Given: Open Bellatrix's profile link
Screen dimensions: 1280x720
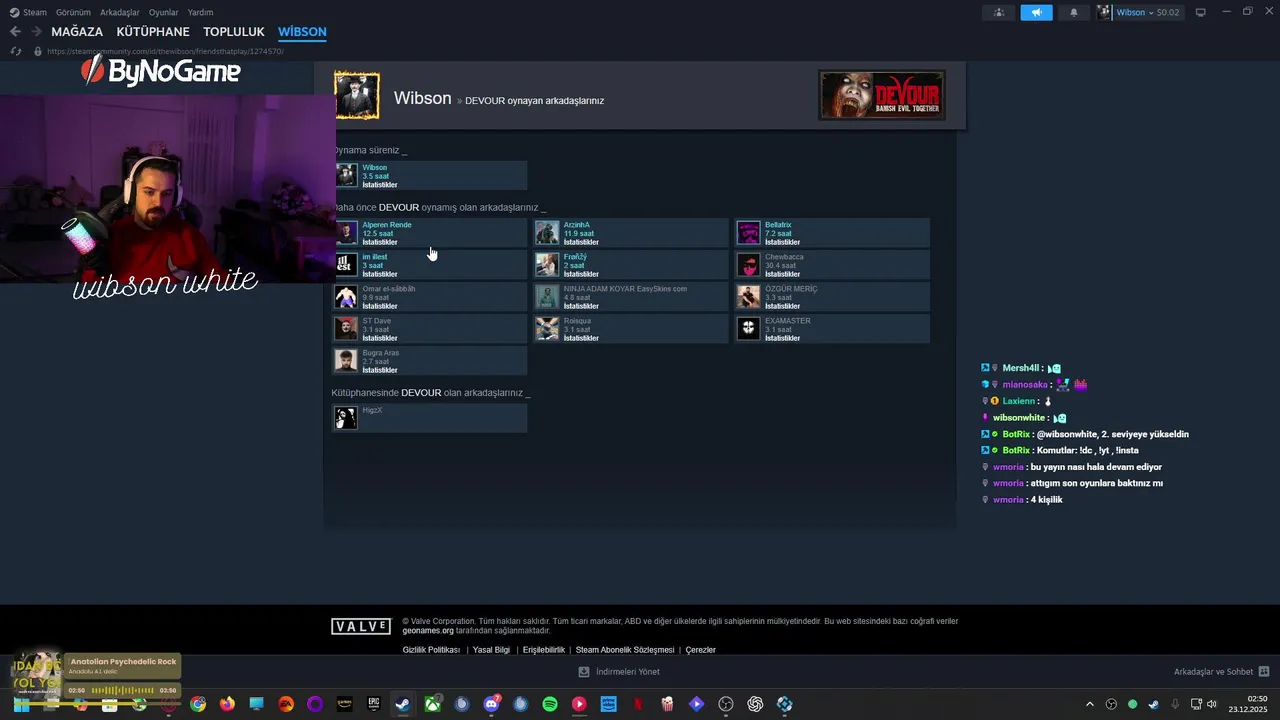Looking at the screenshot, I should point(778,225).
